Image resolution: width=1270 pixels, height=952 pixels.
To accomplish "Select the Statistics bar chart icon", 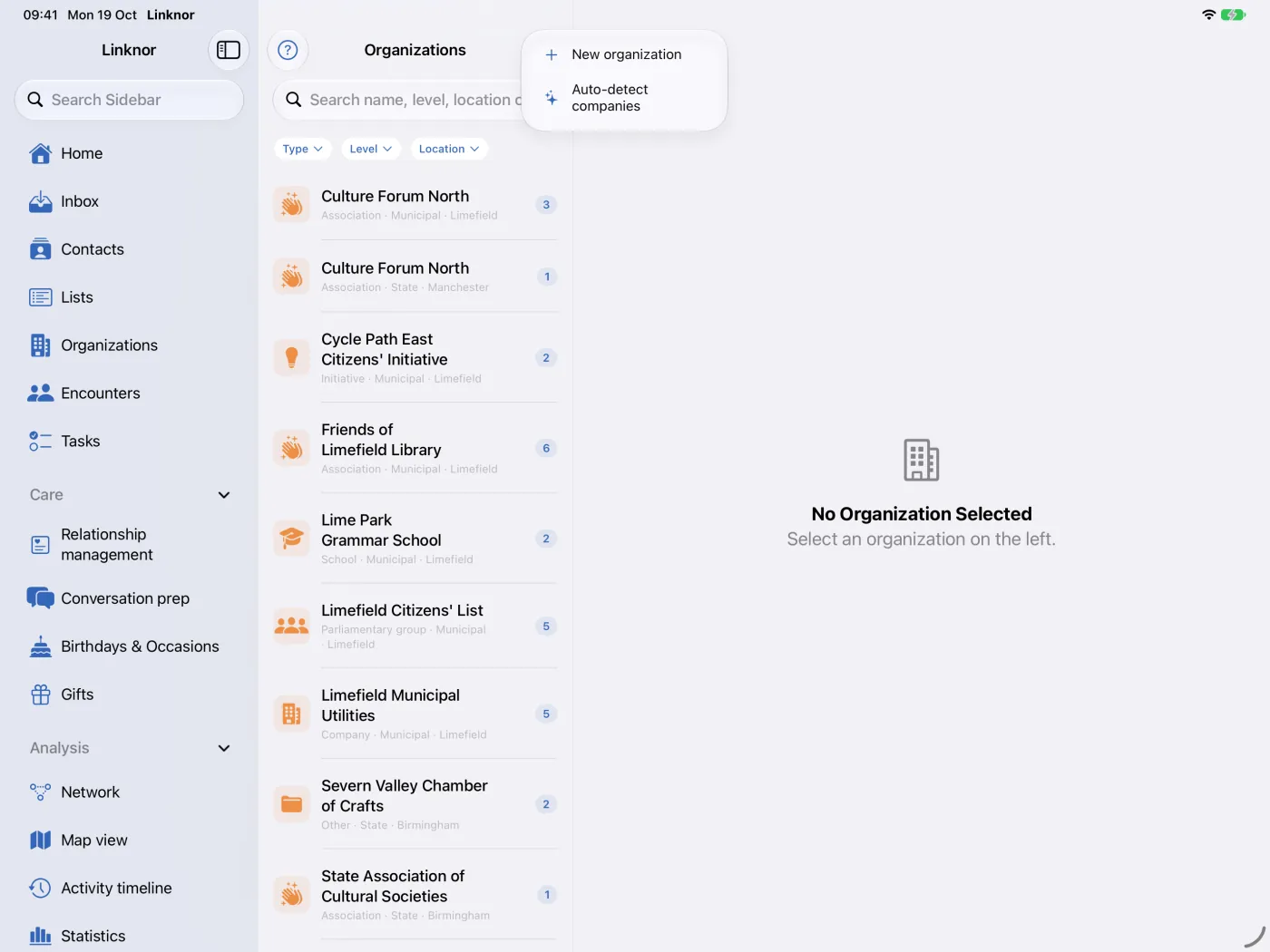I will 41,936.
